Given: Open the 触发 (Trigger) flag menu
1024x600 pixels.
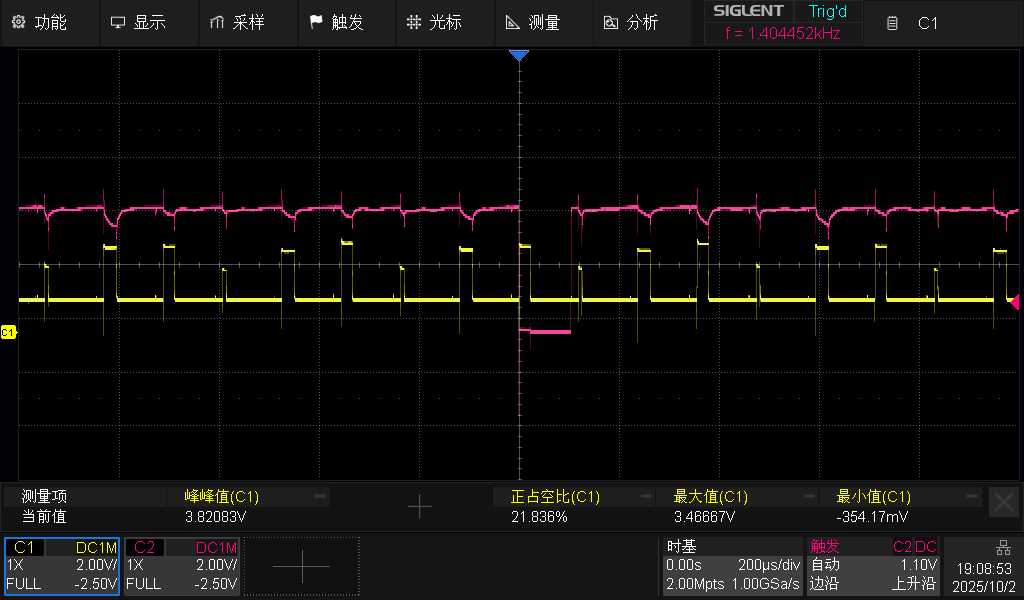Looking at the screenshot, I should tap(336, 22).
